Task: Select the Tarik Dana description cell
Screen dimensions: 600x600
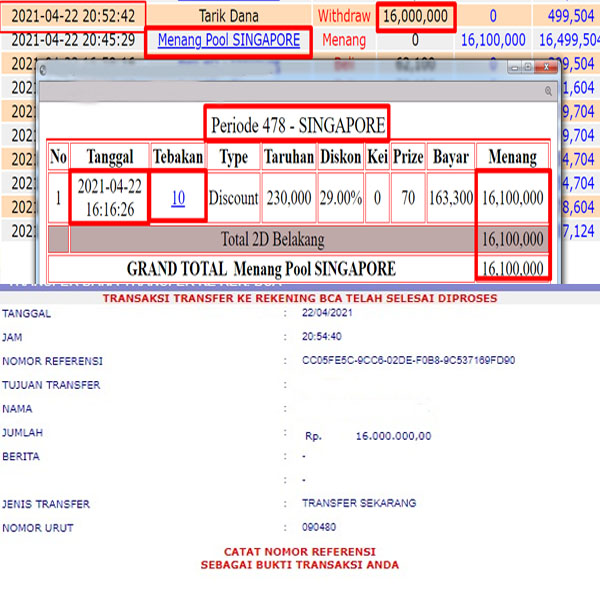Action: tap(228, 16)
